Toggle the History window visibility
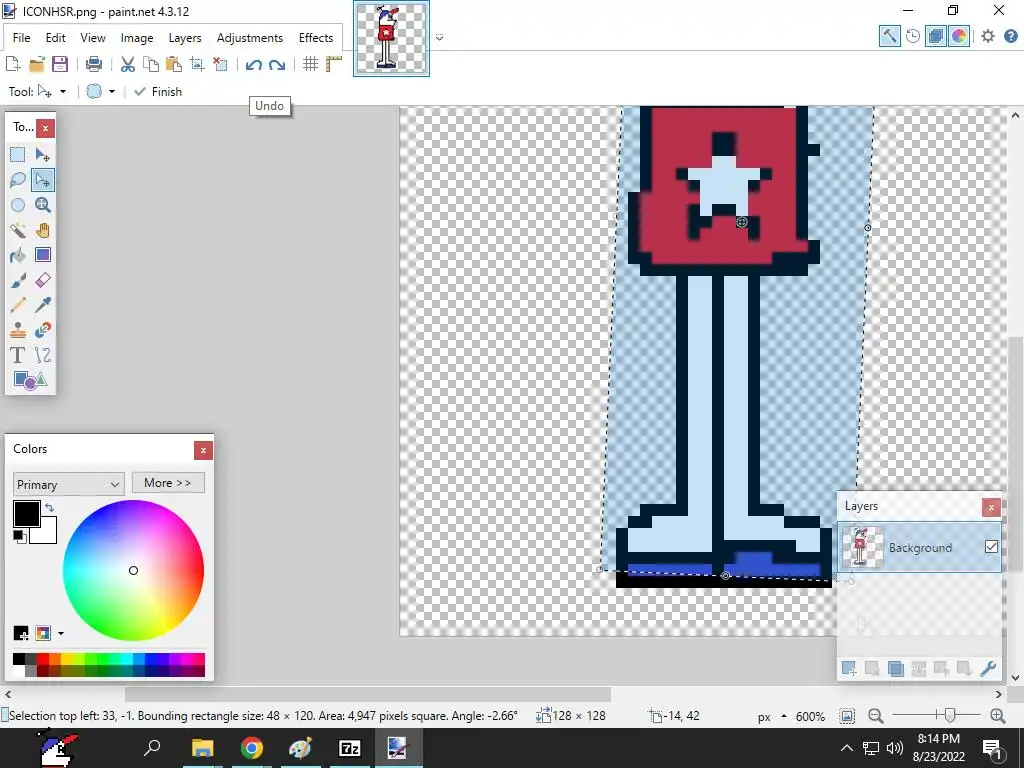 [913, 36]
